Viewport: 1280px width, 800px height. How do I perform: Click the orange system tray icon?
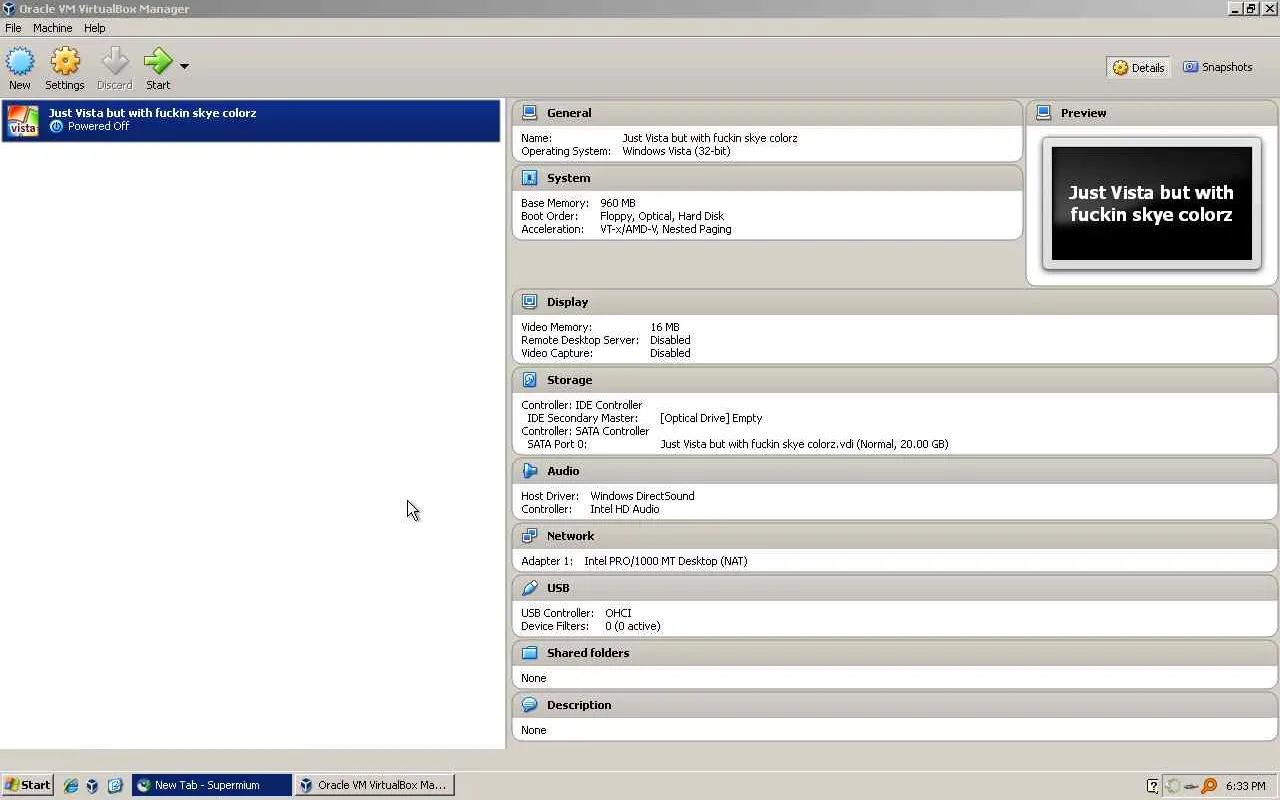coord(1209,786)
